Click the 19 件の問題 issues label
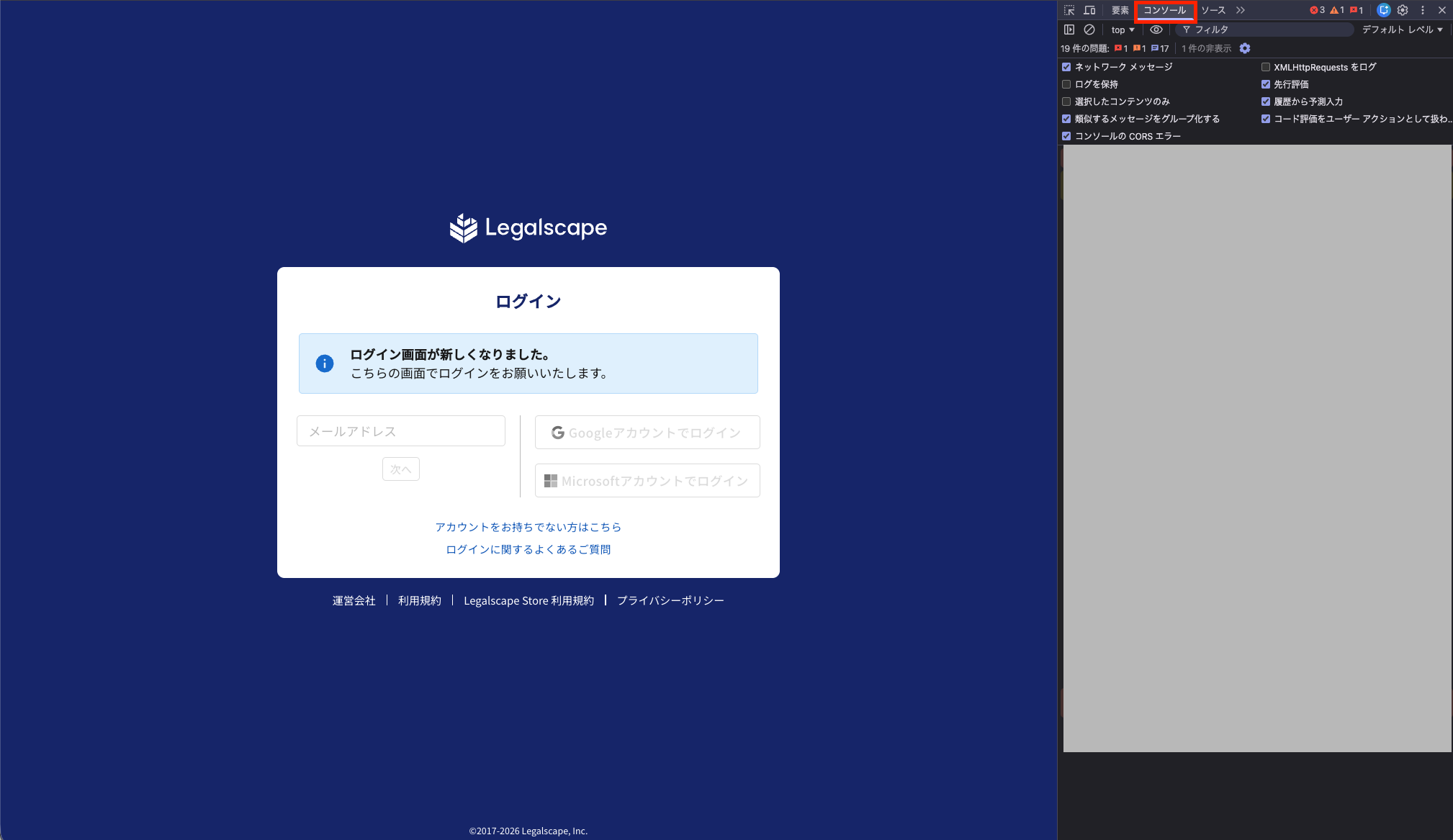This screenshot has height=840, width=1453. (1084, 48)
